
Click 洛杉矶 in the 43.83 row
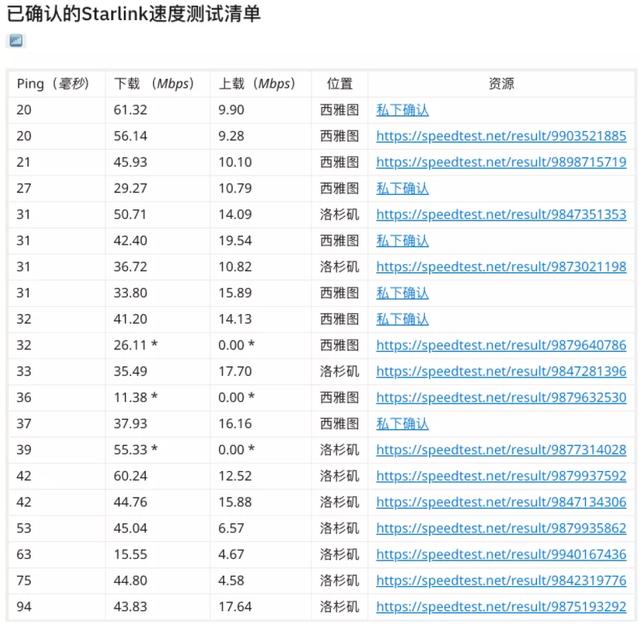click(x=339, y=606)
